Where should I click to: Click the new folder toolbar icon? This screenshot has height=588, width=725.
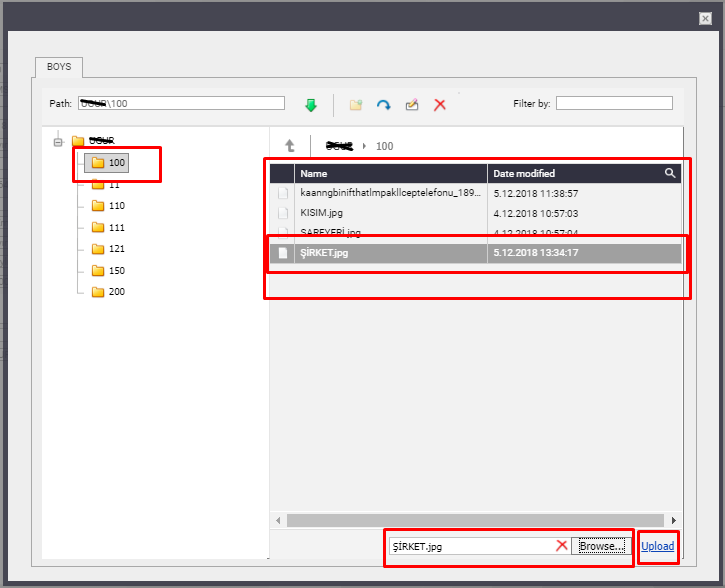pos(355,104)
